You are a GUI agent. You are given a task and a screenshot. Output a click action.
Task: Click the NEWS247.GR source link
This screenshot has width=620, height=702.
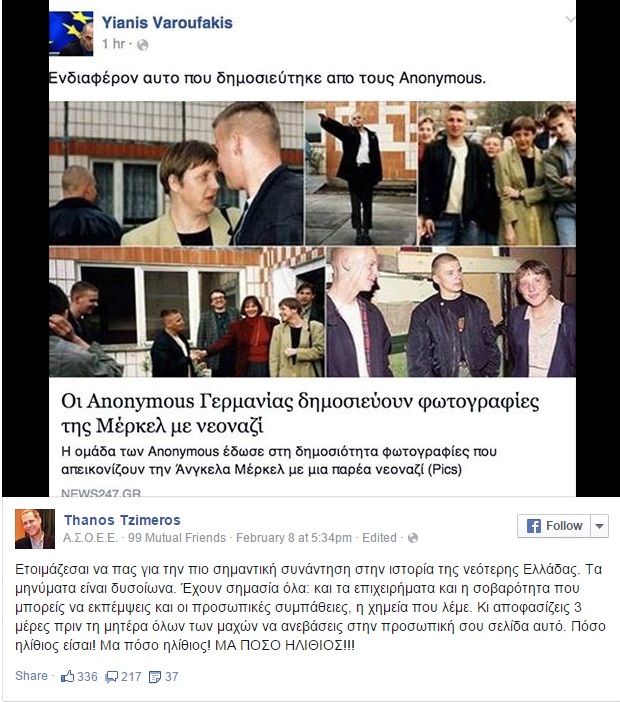[x=101, y=493]
